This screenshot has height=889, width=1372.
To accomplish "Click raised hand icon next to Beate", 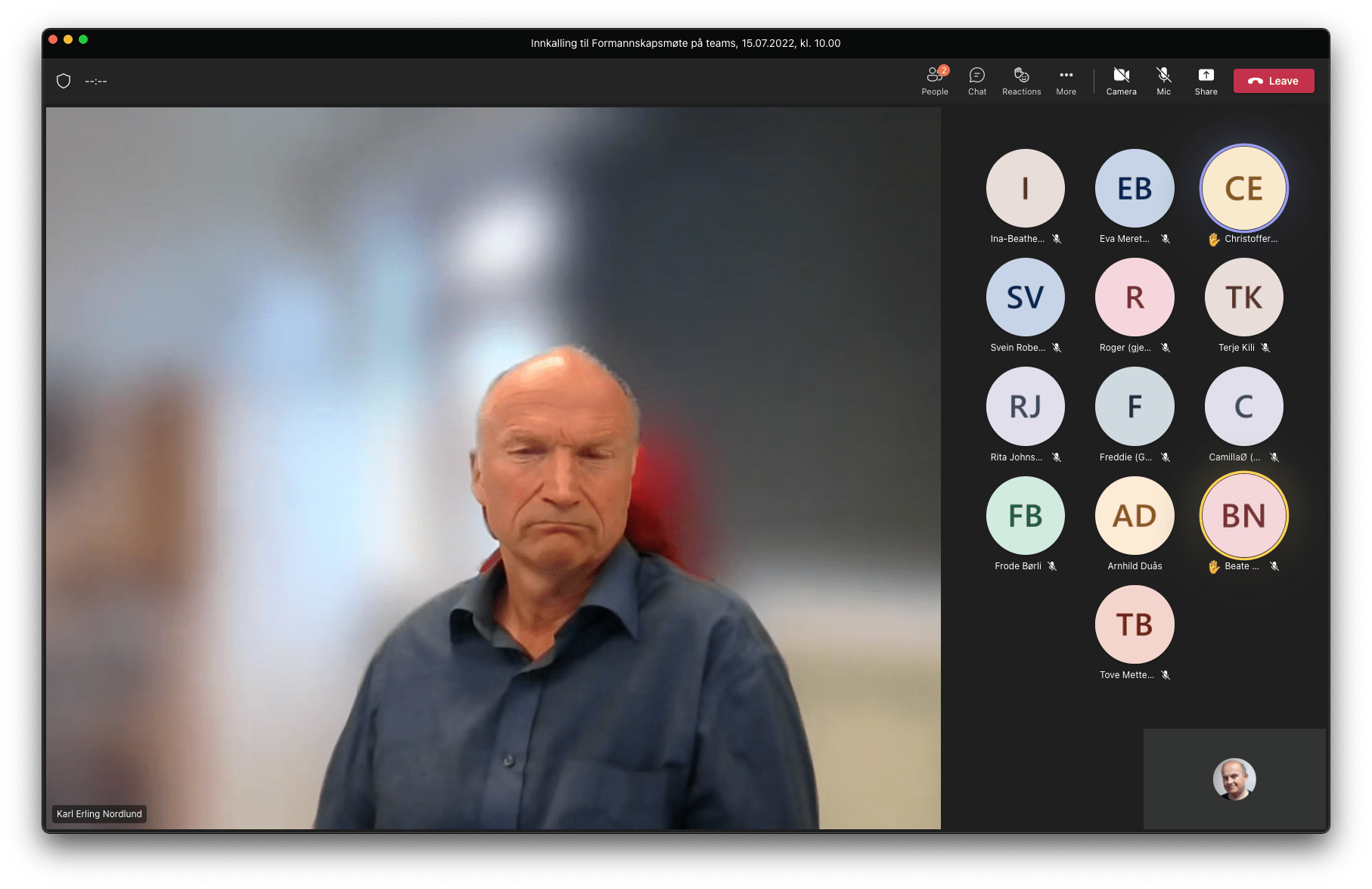I will [1214, 567].
